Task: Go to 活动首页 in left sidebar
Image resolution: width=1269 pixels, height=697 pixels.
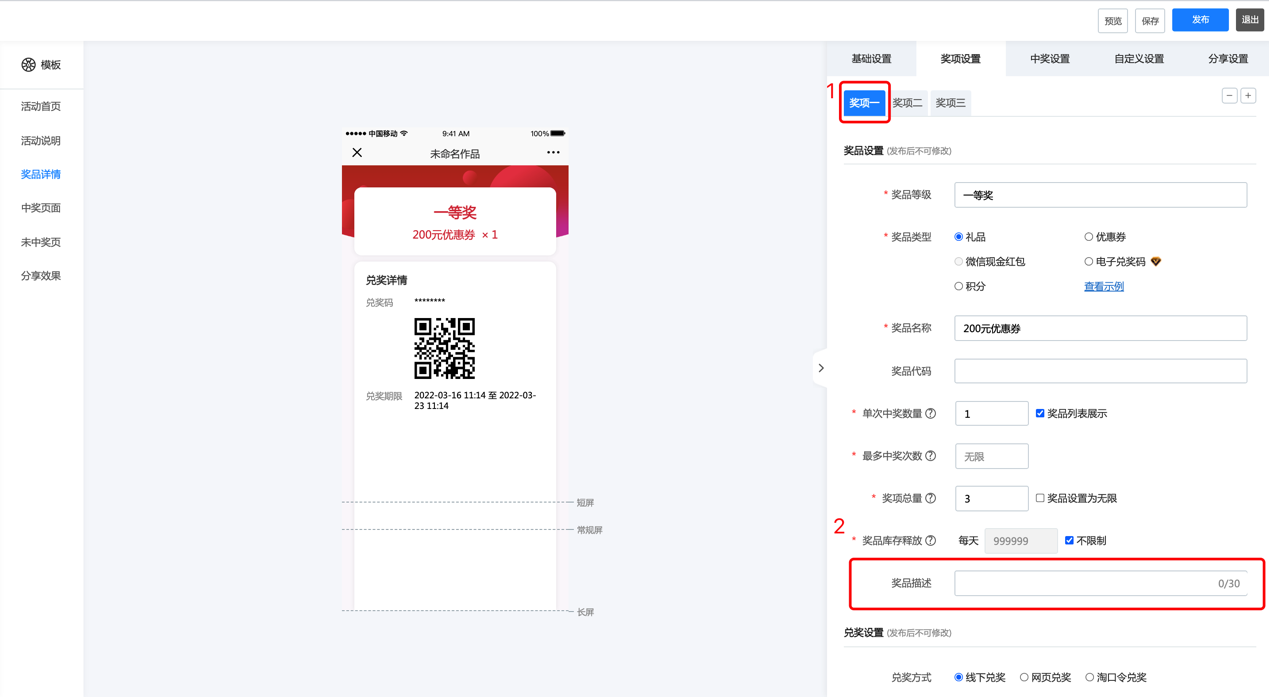Action: pos(41,106)
